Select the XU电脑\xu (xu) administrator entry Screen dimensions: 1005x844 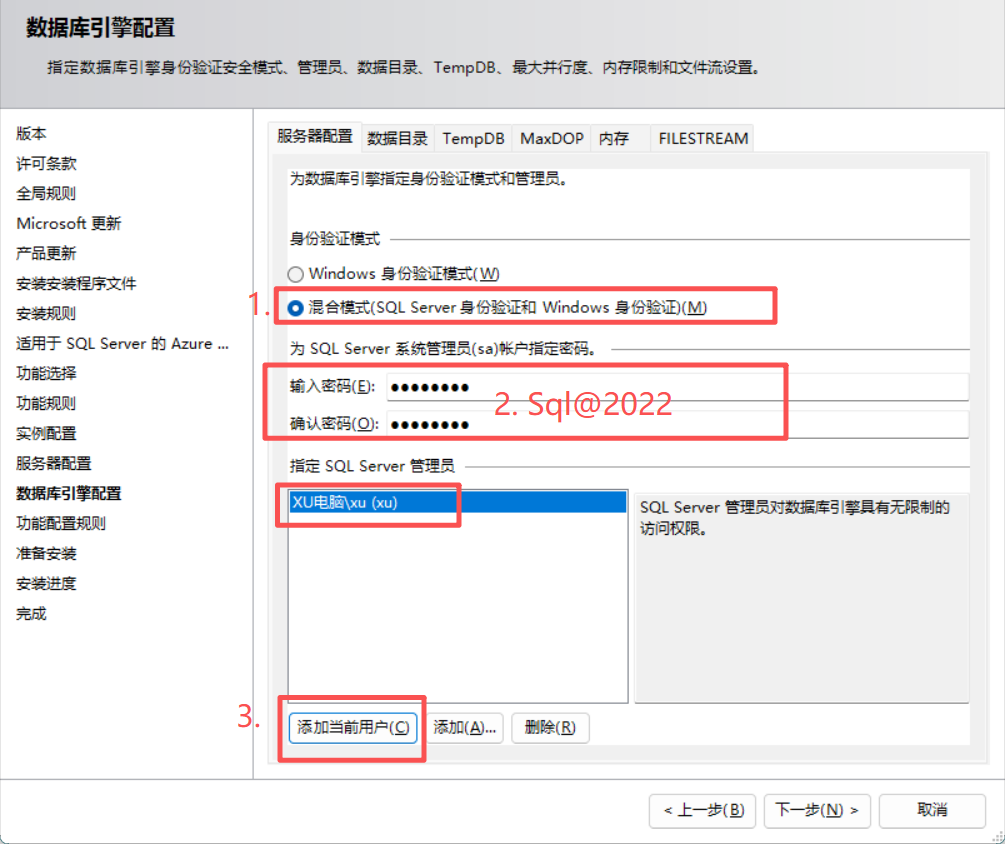[x=458, y=502]
